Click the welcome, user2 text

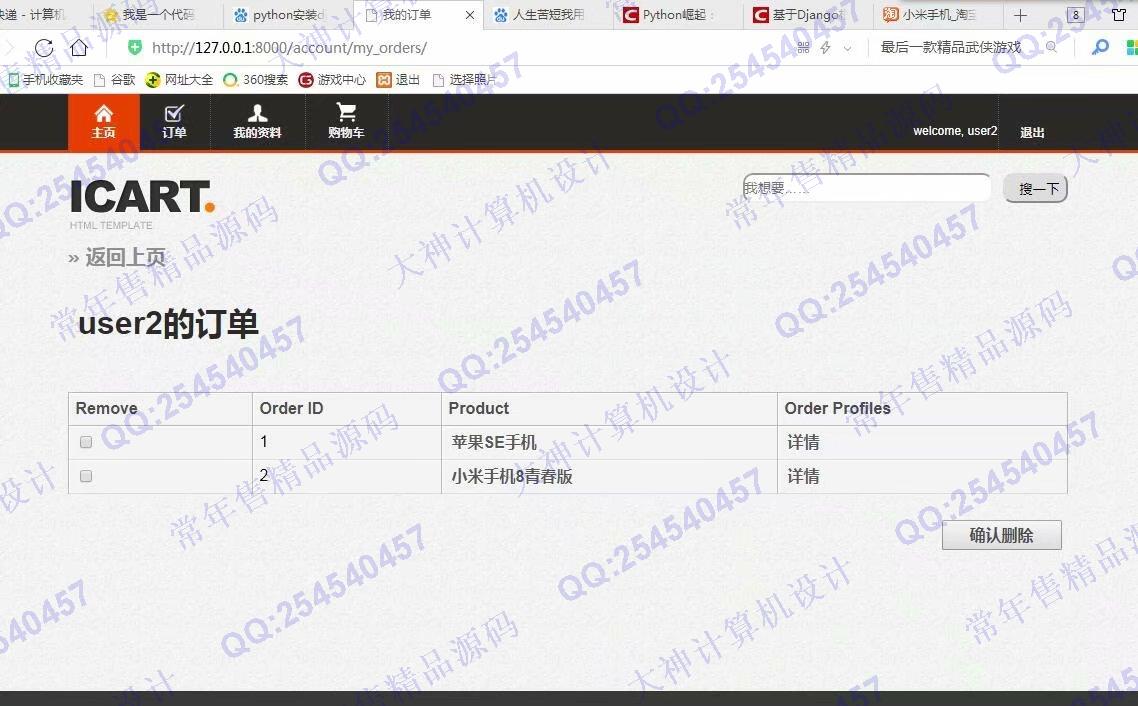(x=955, y=131)
